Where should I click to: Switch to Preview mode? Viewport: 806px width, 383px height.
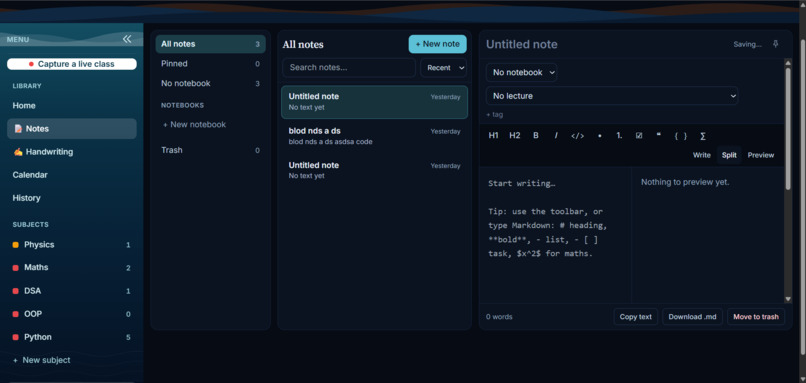pos(761,155)
